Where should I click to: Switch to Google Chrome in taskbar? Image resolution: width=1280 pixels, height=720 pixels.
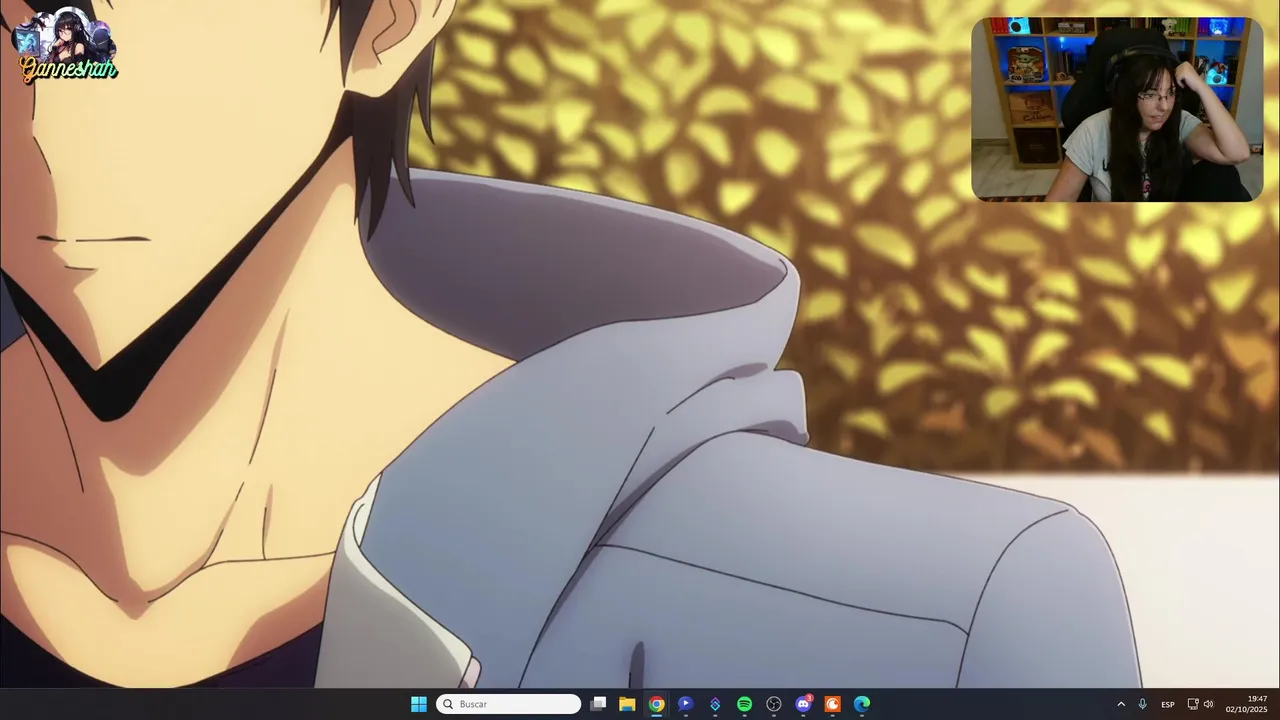pos(656,704)
